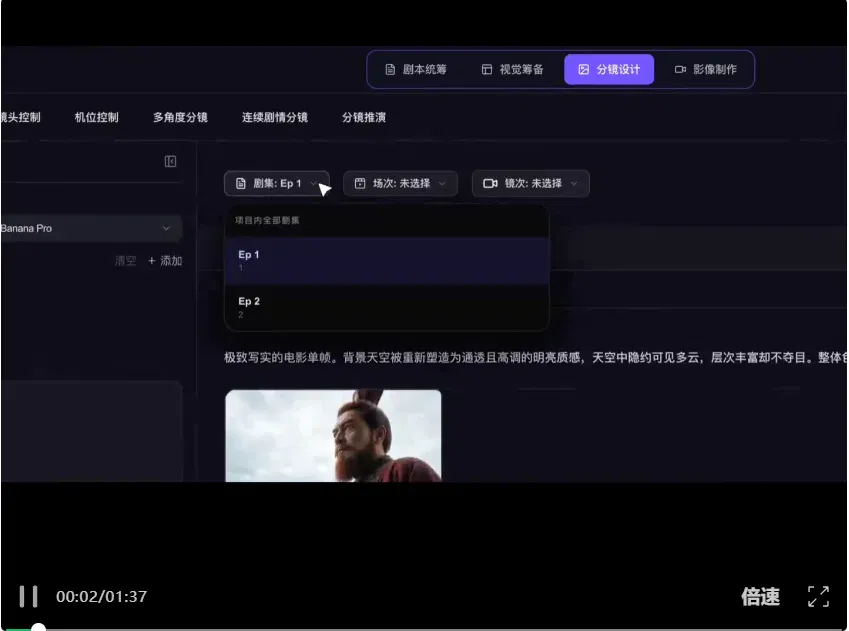
Task: Click the 00:02/01:37 time display
Action: 101,596
